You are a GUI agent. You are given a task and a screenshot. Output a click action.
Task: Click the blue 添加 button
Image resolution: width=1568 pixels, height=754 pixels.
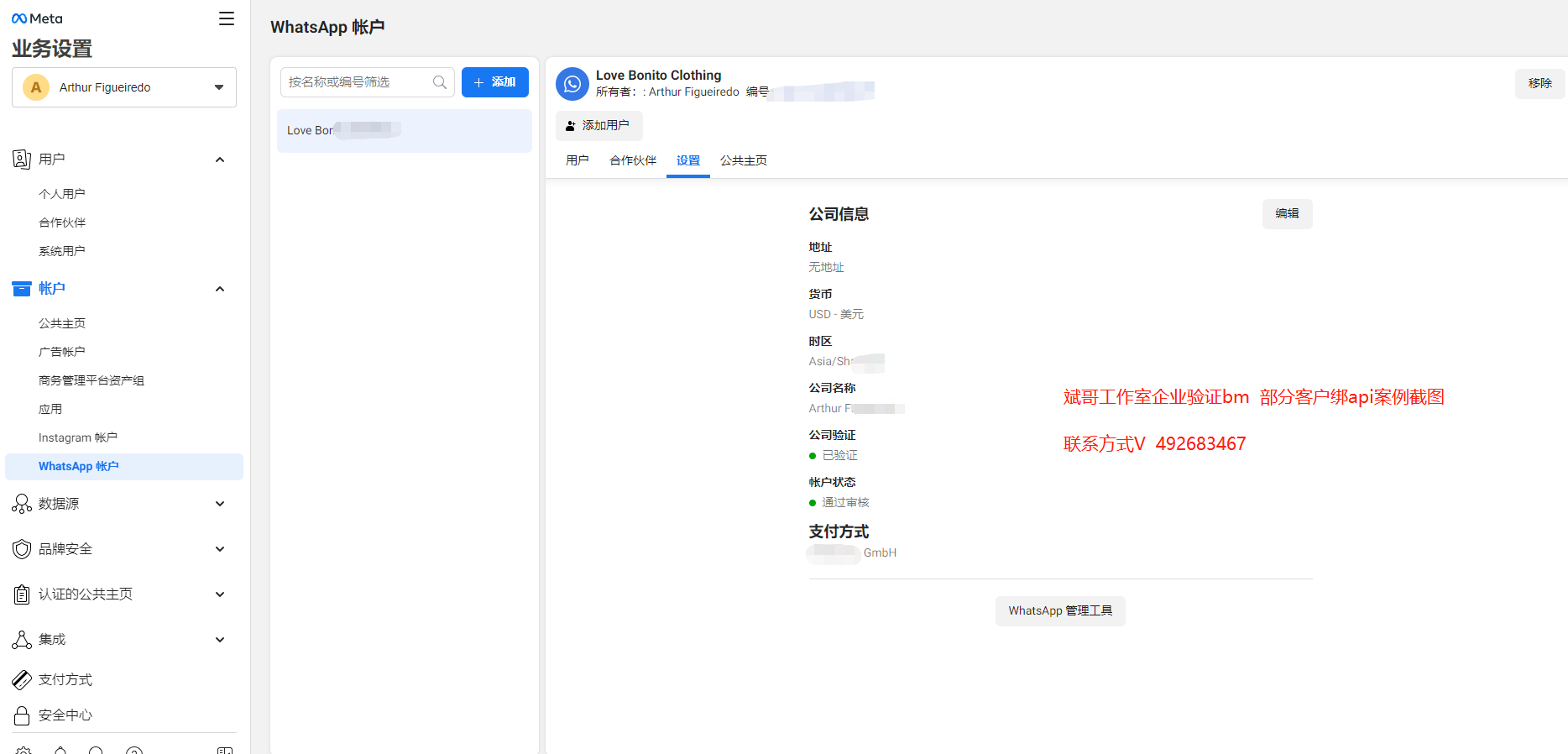click(x=495, y=82)
